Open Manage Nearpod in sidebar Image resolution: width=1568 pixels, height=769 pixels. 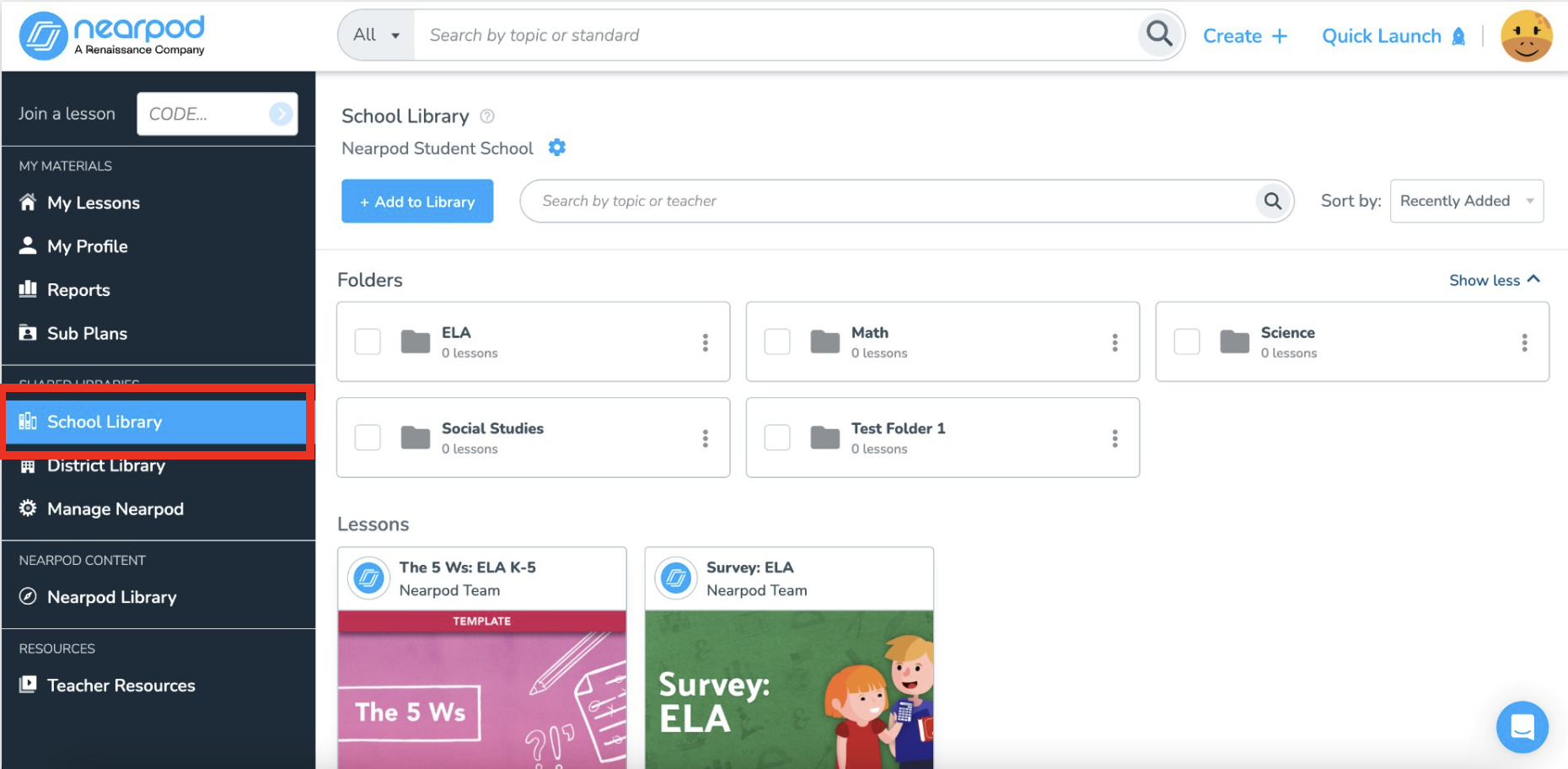115,509
